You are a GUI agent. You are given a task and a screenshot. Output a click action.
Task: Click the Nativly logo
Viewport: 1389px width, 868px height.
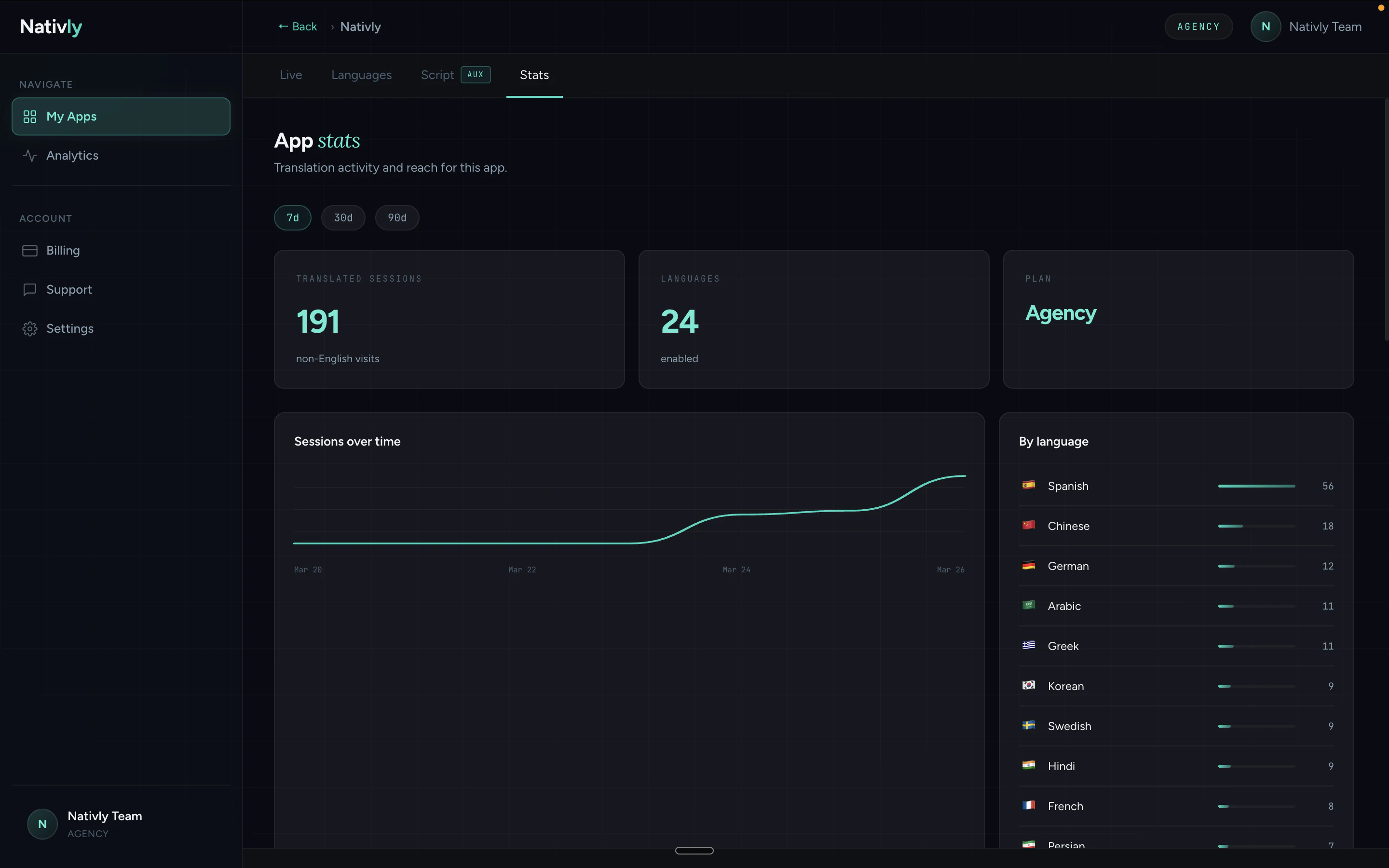click(x=51, y=27)
